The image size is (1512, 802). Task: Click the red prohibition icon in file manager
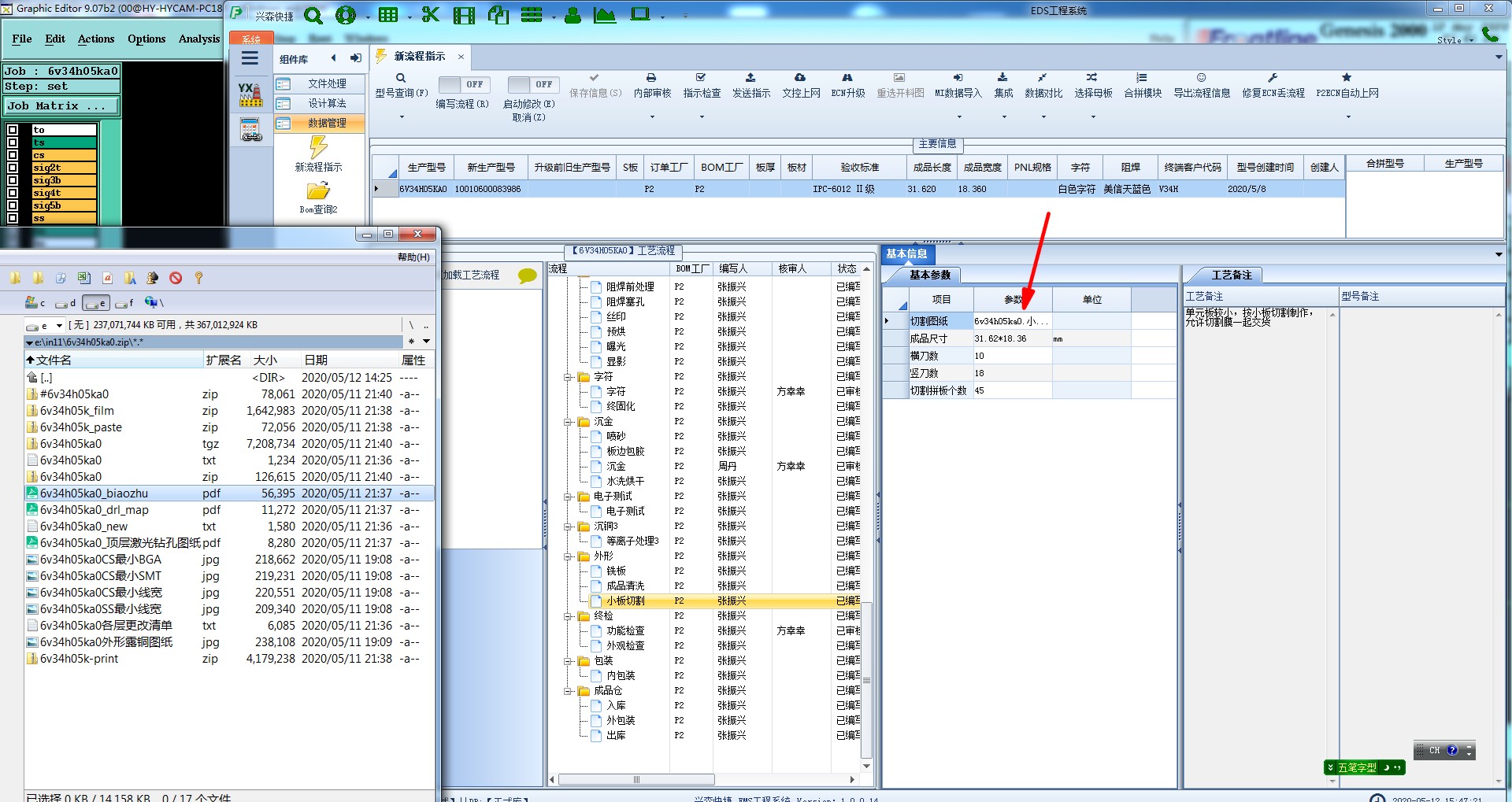[x=176, y=278]
